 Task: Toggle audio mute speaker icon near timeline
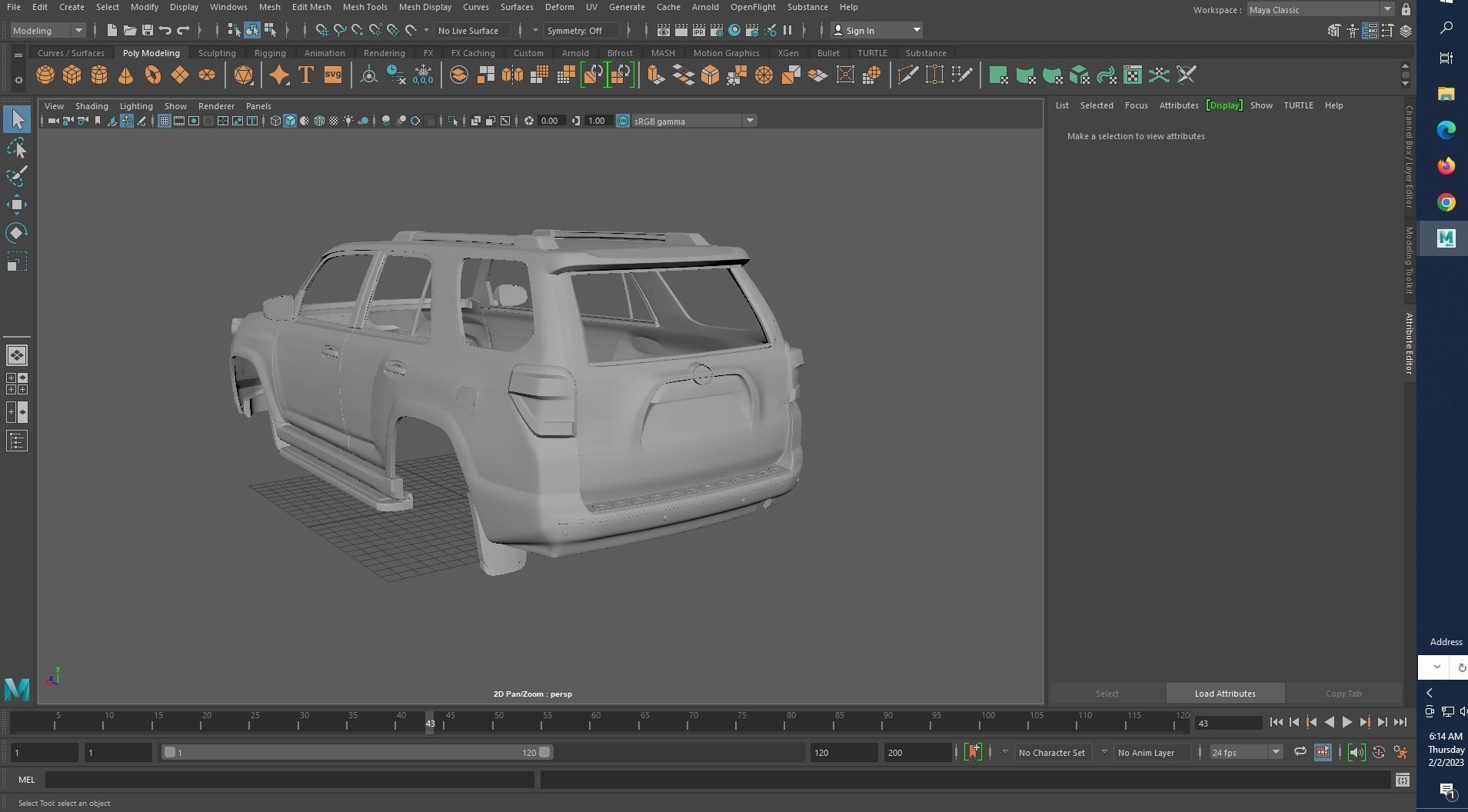click(1356, 753)
